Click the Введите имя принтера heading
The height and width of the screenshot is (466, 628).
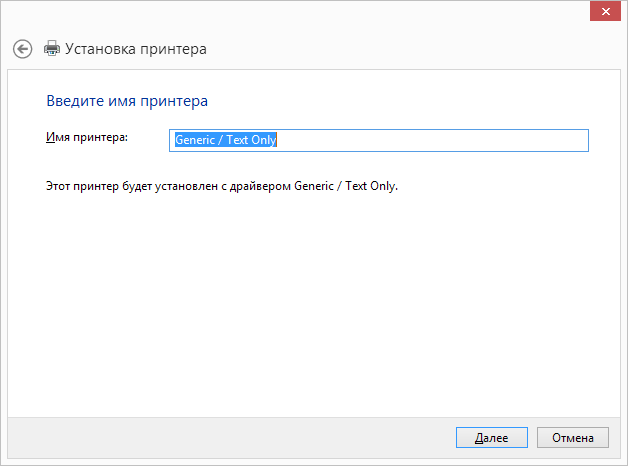click(x=127, y=101)
